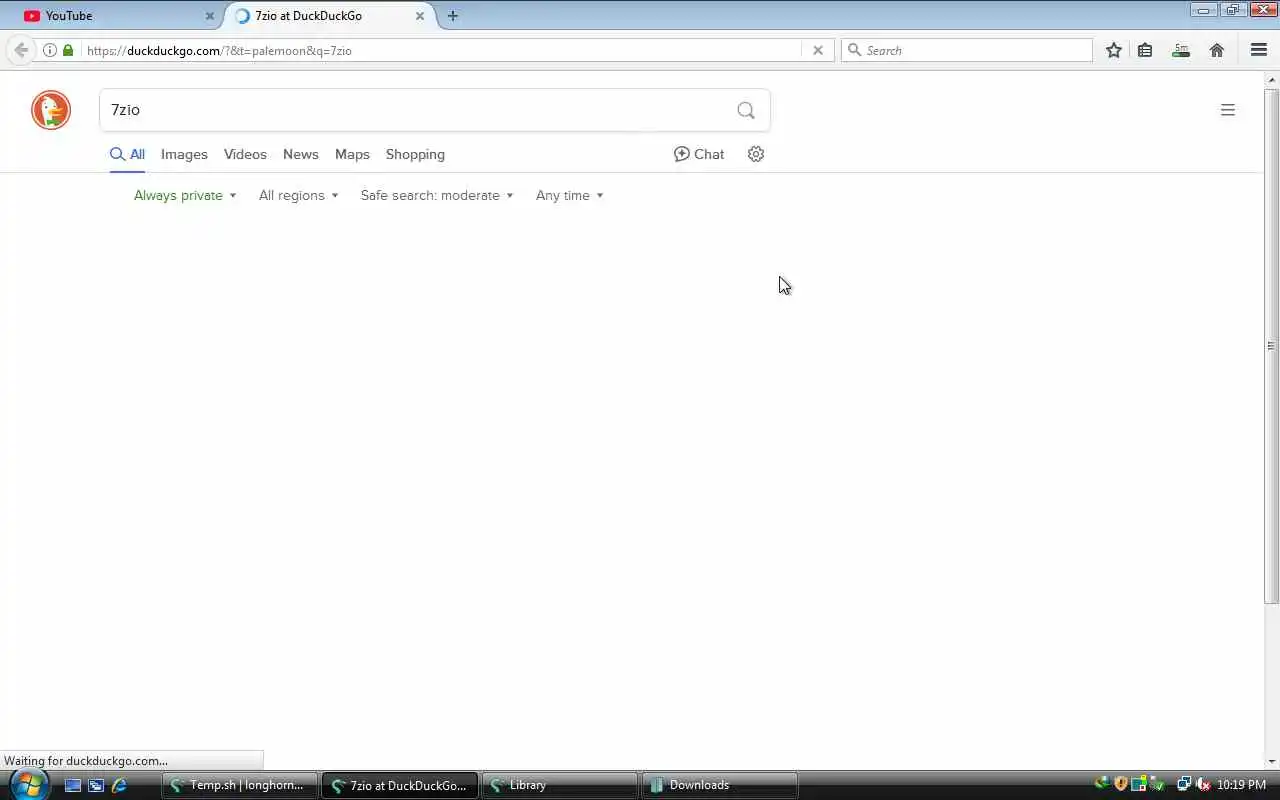The height and width of the screenshot is (800, 1280).
Task: Click the scrollbar up arrow
Action: [1272, 79]
